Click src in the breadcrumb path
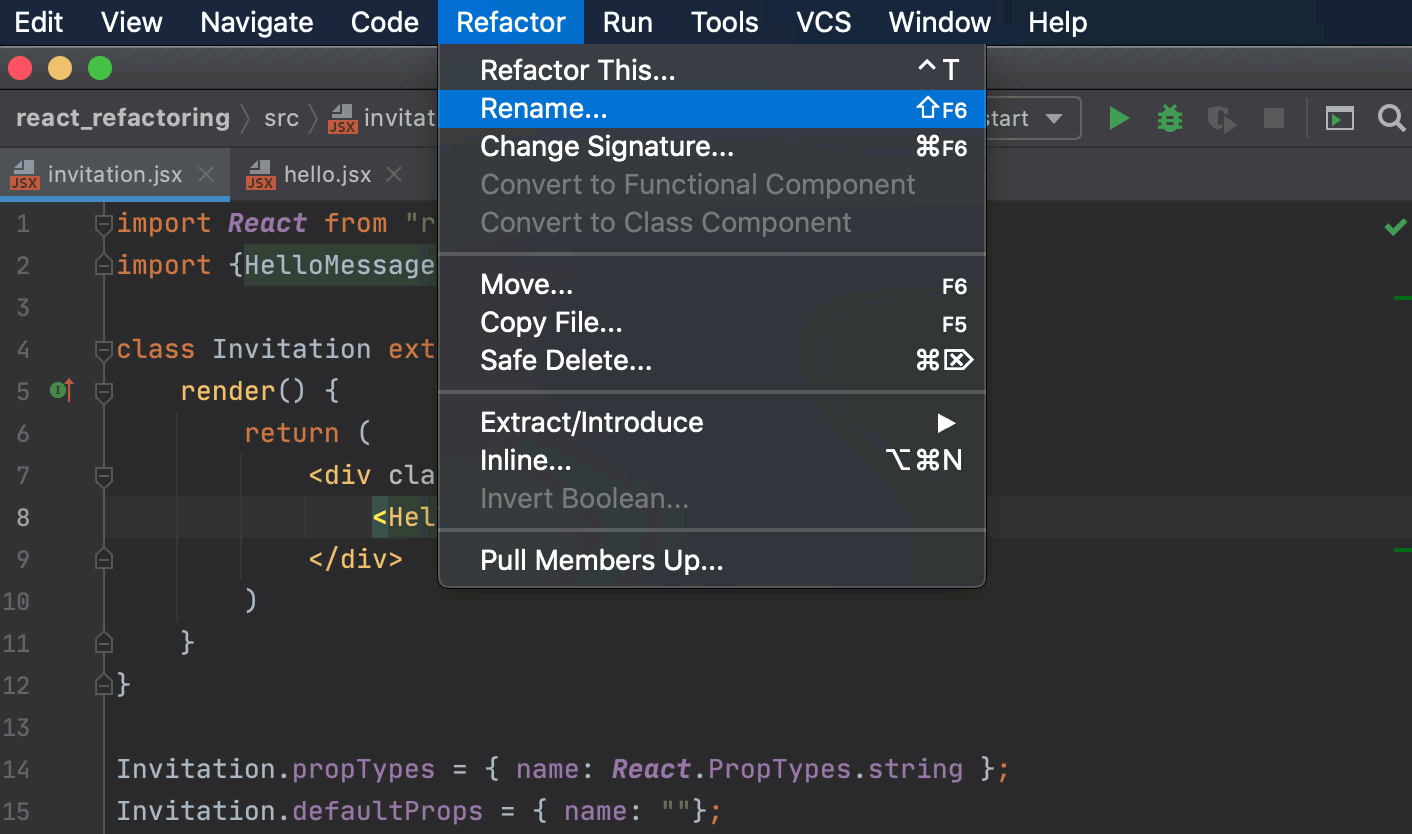Image resolution: width=1412 pixels, height=834 pixels. (281, 117)
